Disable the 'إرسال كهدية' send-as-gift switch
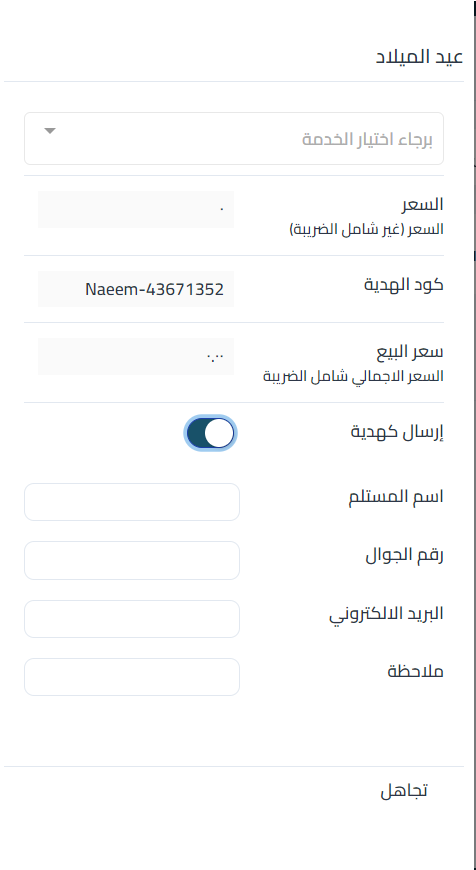Viewport: 476px width, 870px height. click(210, 433)
